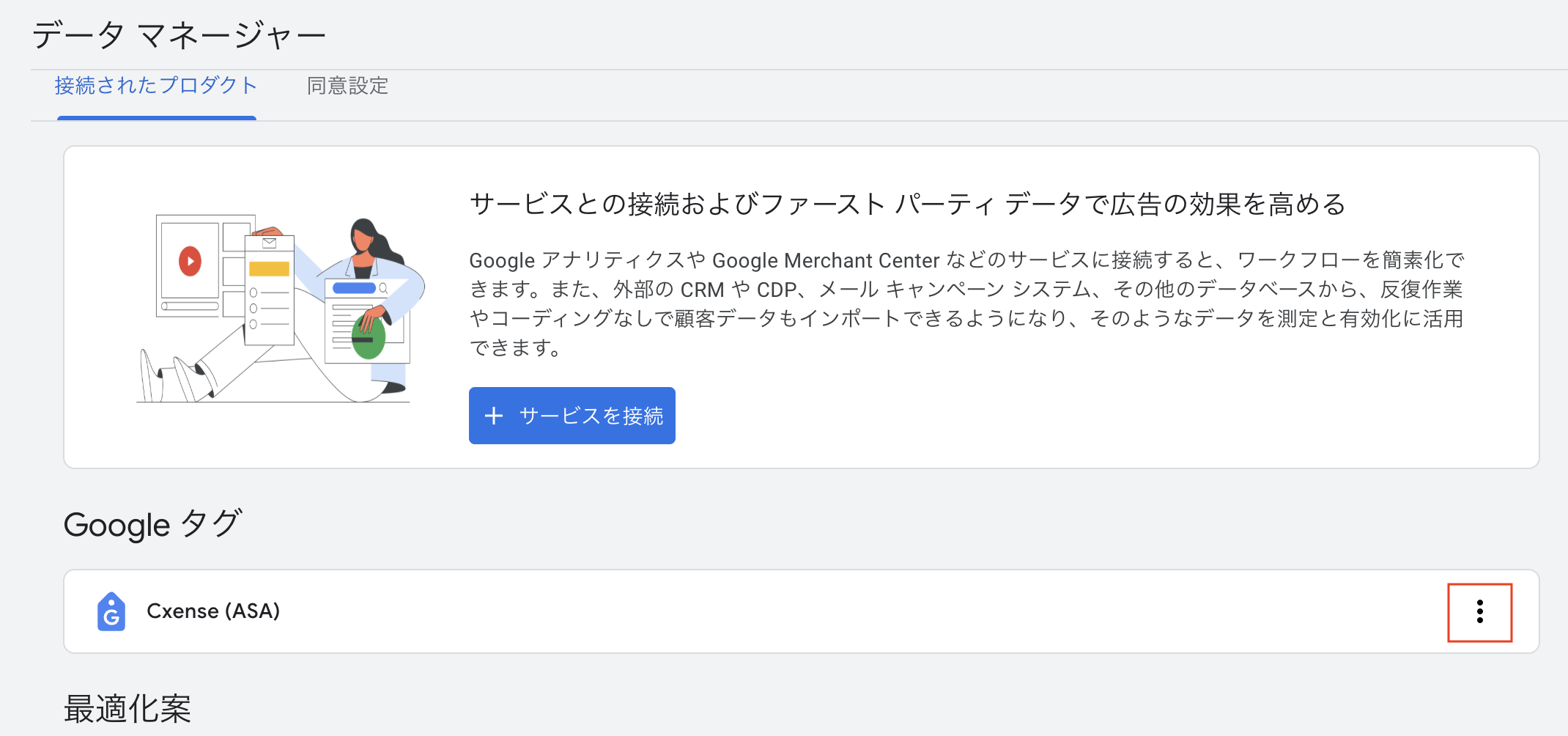Click the Google タグ section heading
The height and width of the screenshot is (736, 1568).
pyautogui.click(x=152, y=524)
